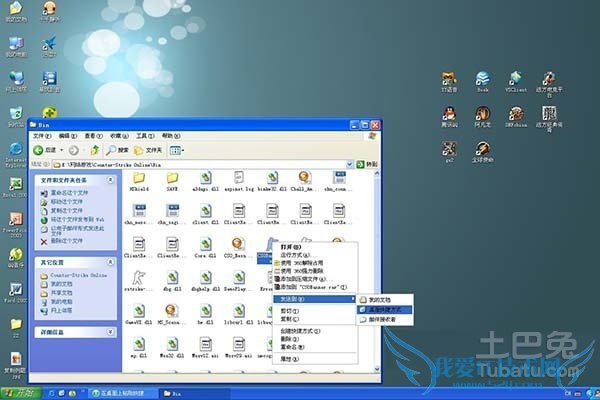Image resolution: width=600 pixels, height=400 pixels.
Task: Select the SAVE folder icon
Action: (x=172, y=181)
